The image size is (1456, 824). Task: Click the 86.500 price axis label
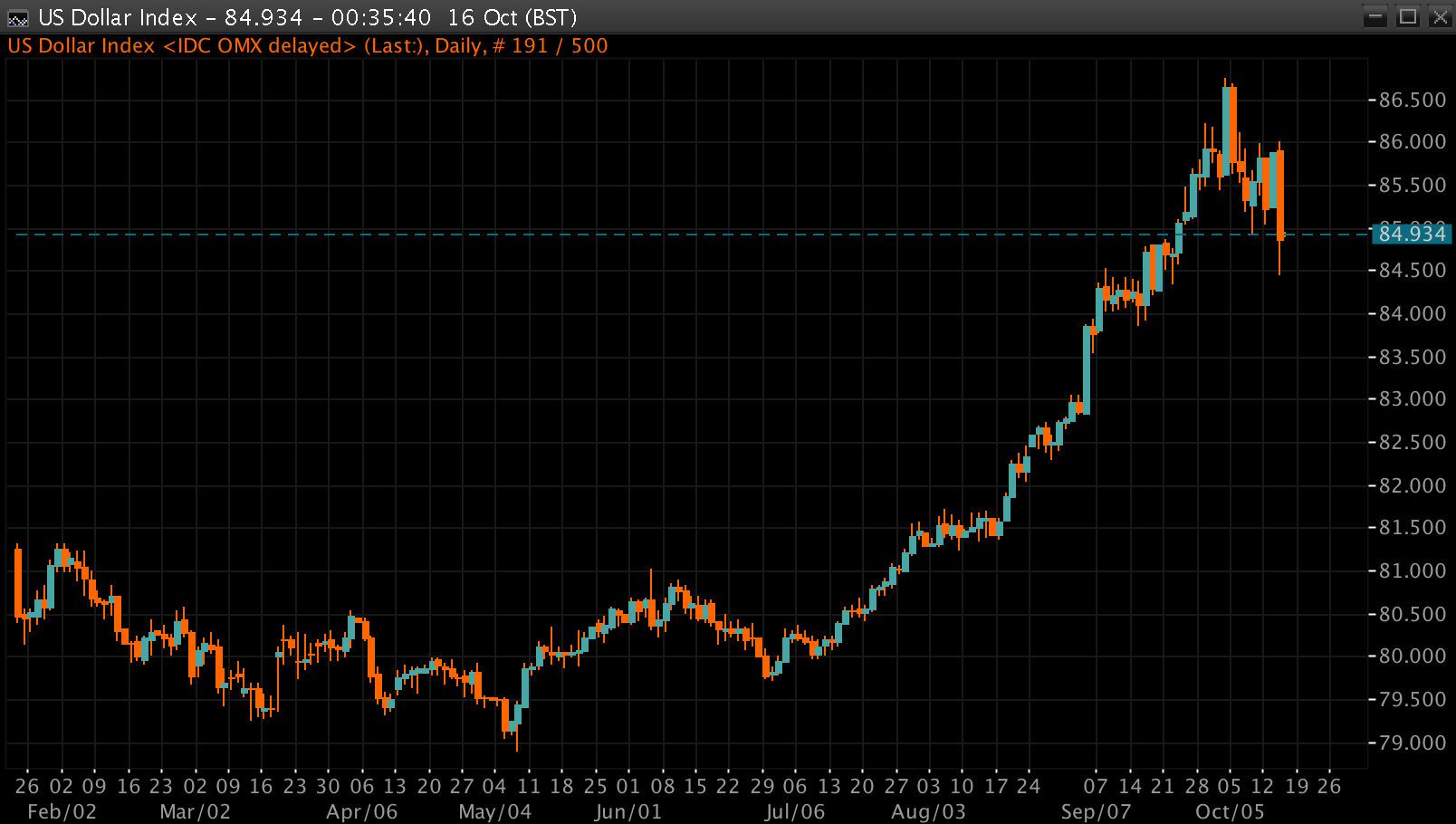tap(1412, 100)
